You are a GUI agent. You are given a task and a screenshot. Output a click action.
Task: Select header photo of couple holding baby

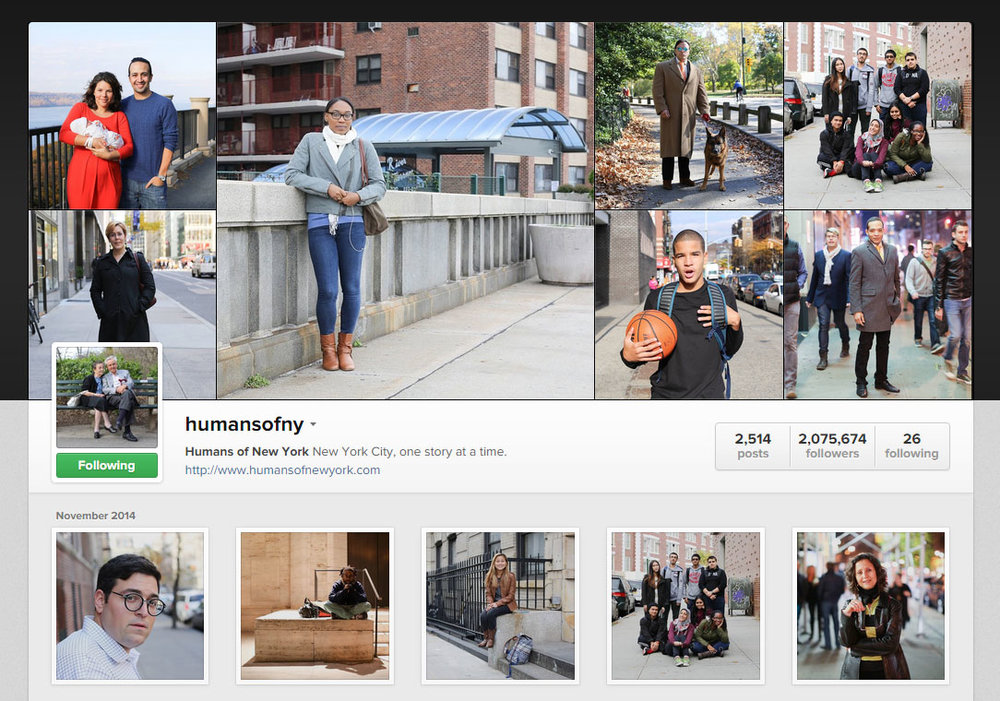pos(122,115)
